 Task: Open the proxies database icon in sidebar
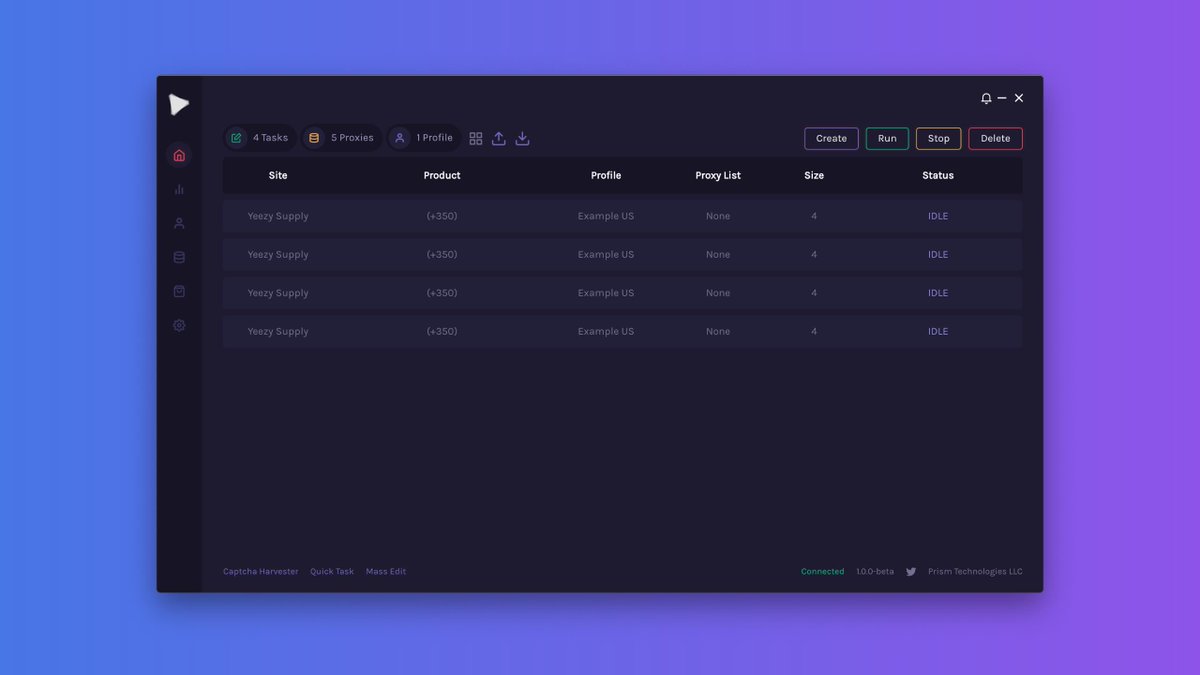[x=179, y=257]
